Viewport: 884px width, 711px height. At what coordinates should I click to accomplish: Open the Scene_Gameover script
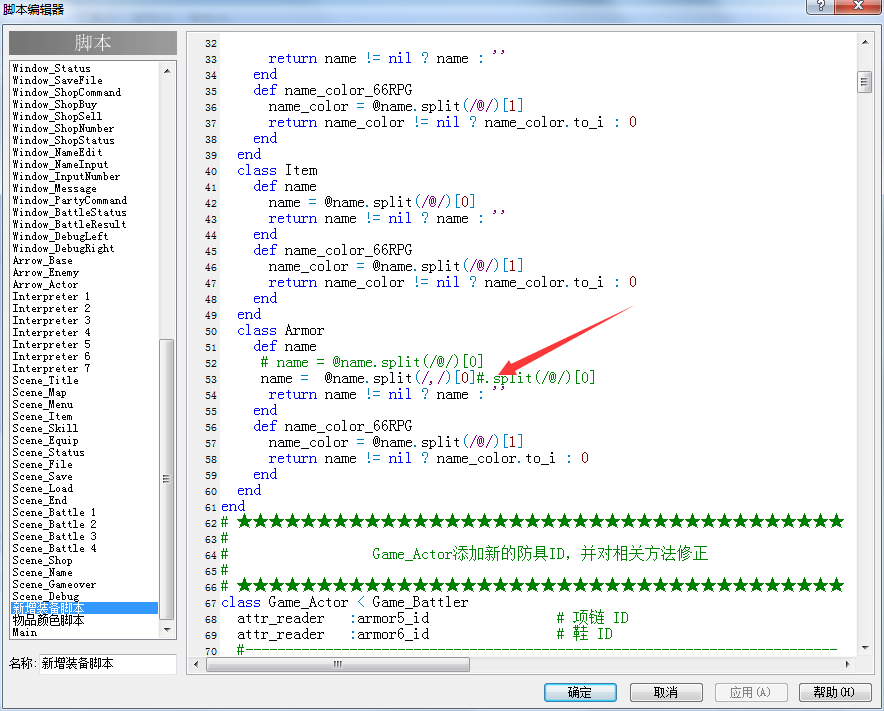tap(54, 584)
